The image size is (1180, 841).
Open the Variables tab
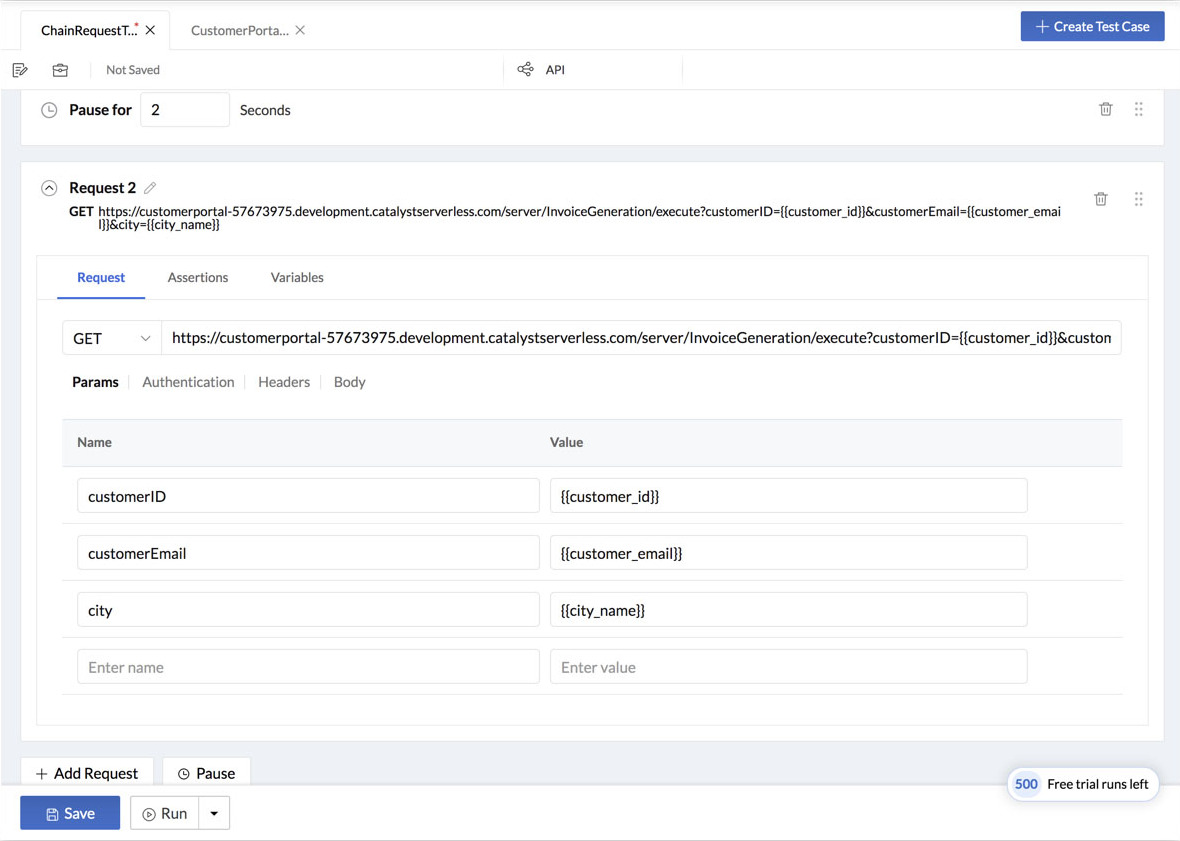click(x=297, y=277)
